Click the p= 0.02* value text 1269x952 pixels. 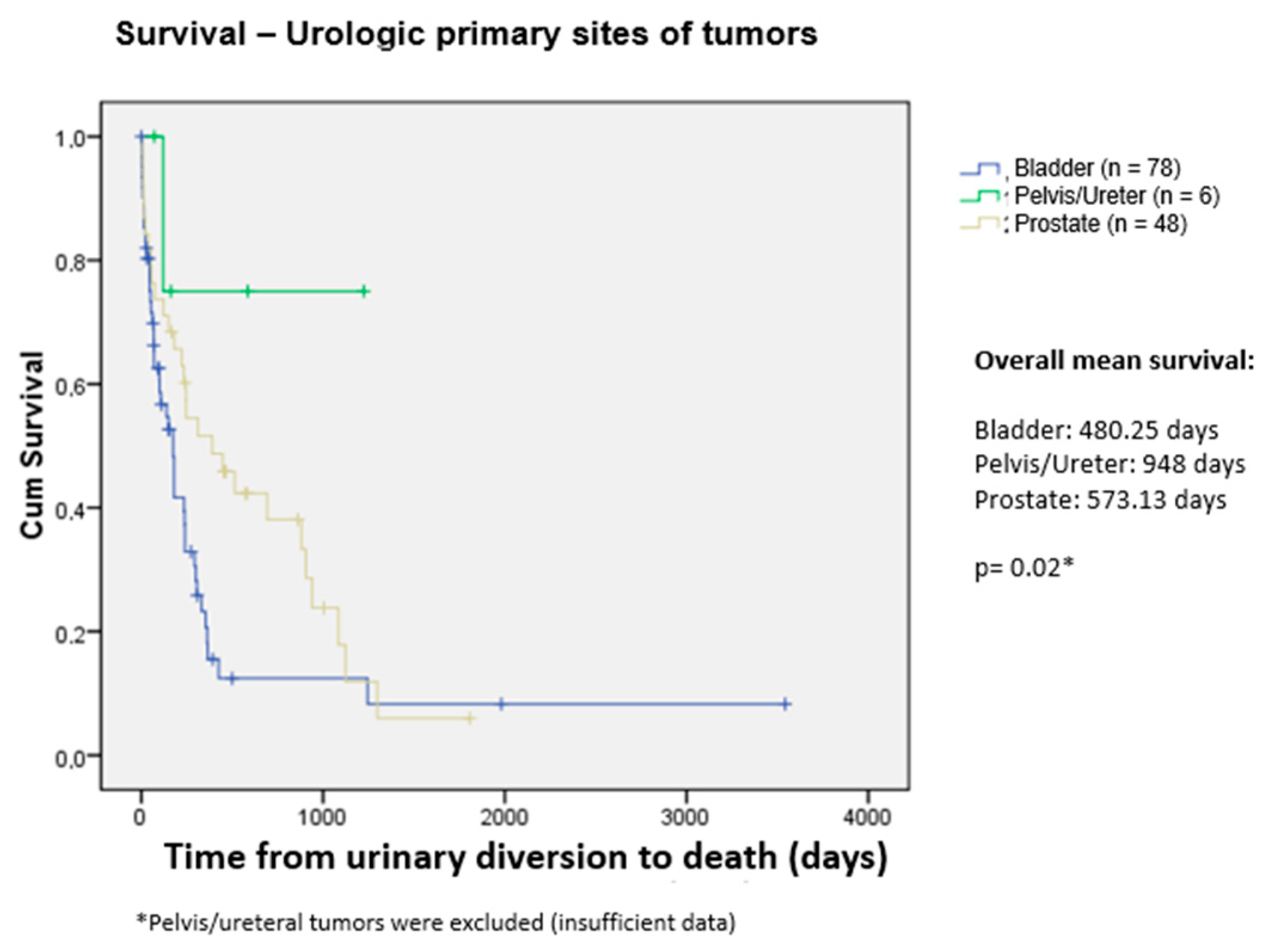pyautogui.click(x=1024, y=568)
